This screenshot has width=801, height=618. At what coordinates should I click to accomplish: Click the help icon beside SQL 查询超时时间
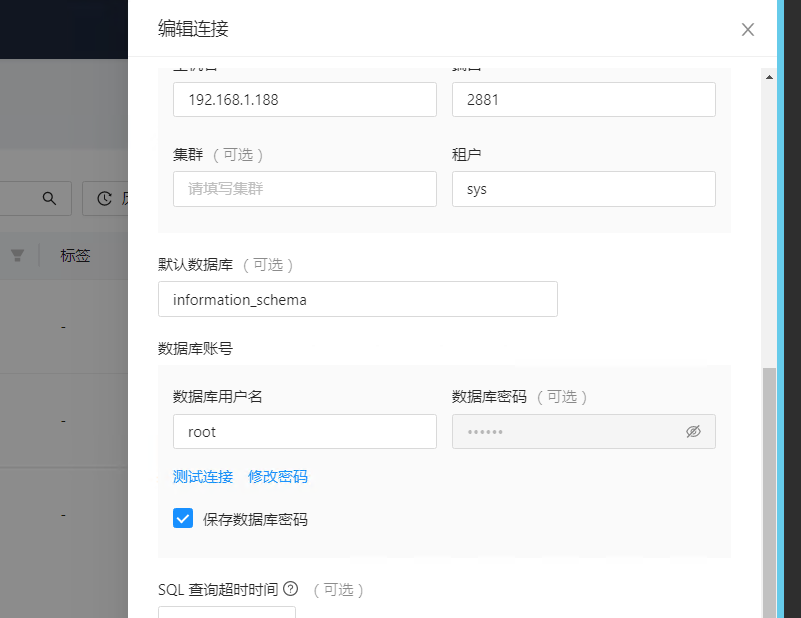(x=291, y=589)
